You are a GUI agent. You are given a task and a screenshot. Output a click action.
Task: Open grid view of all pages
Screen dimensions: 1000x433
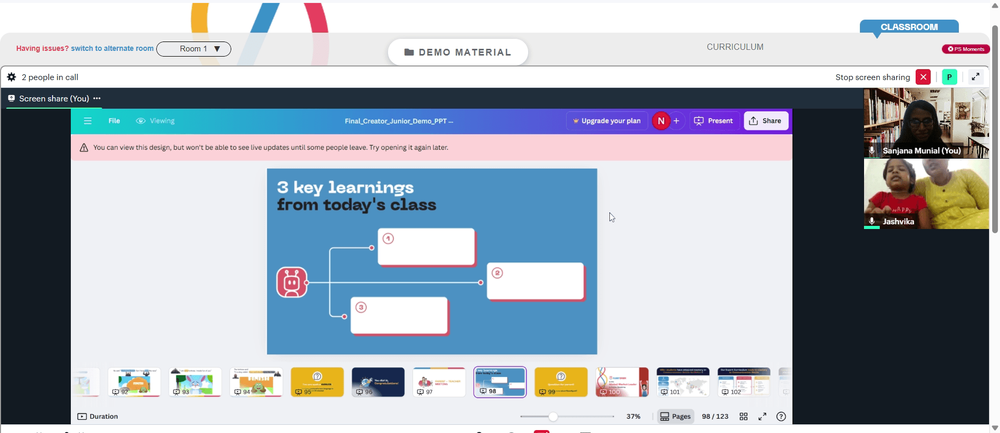click(x=744, y=416)
